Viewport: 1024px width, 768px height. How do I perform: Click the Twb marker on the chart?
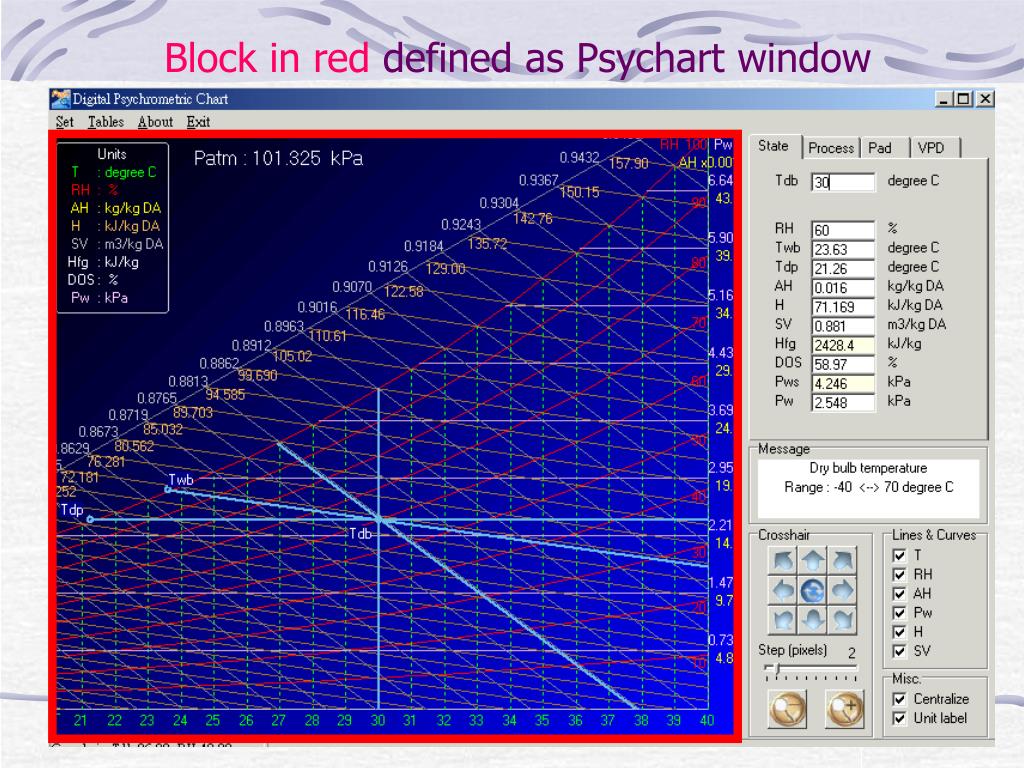click(x=168, y=488)
